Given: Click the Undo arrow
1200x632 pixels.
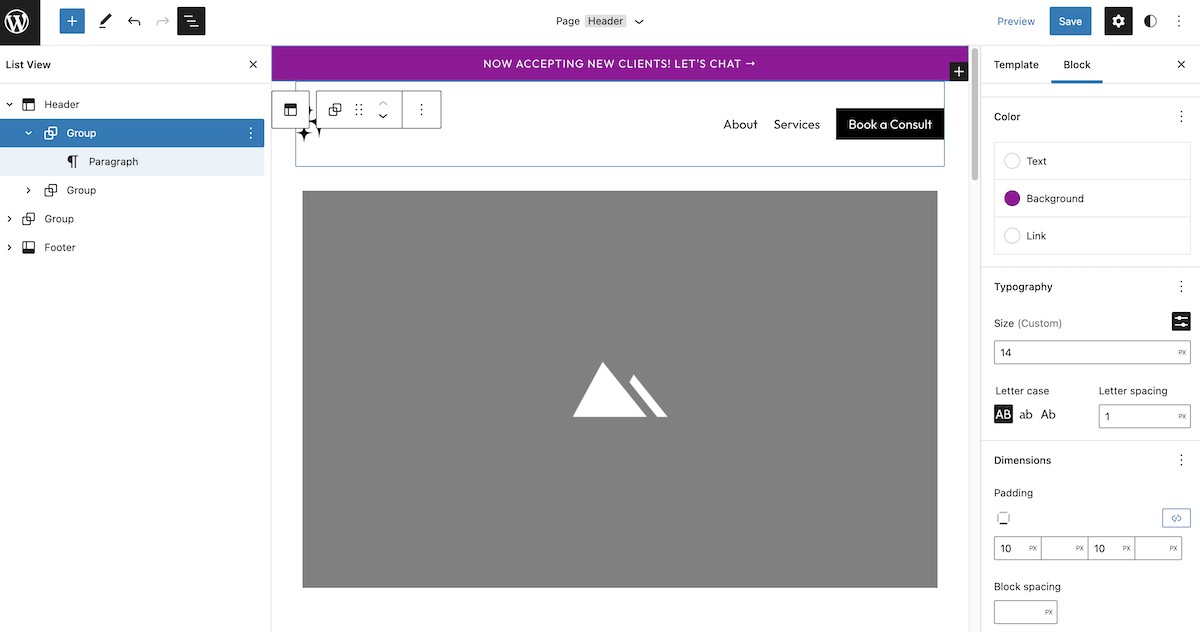Looking at the screenshot, I should pos(134,21).
